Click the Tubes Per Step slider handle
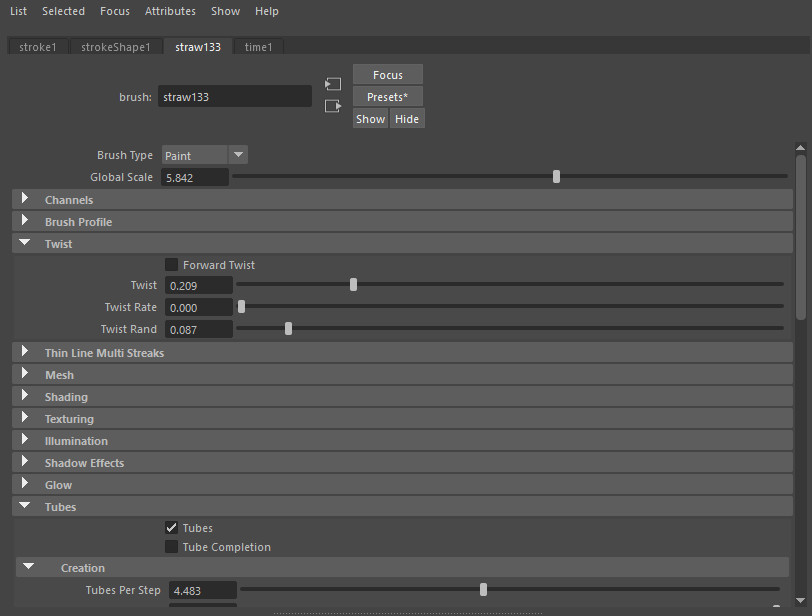 point(483,589)
